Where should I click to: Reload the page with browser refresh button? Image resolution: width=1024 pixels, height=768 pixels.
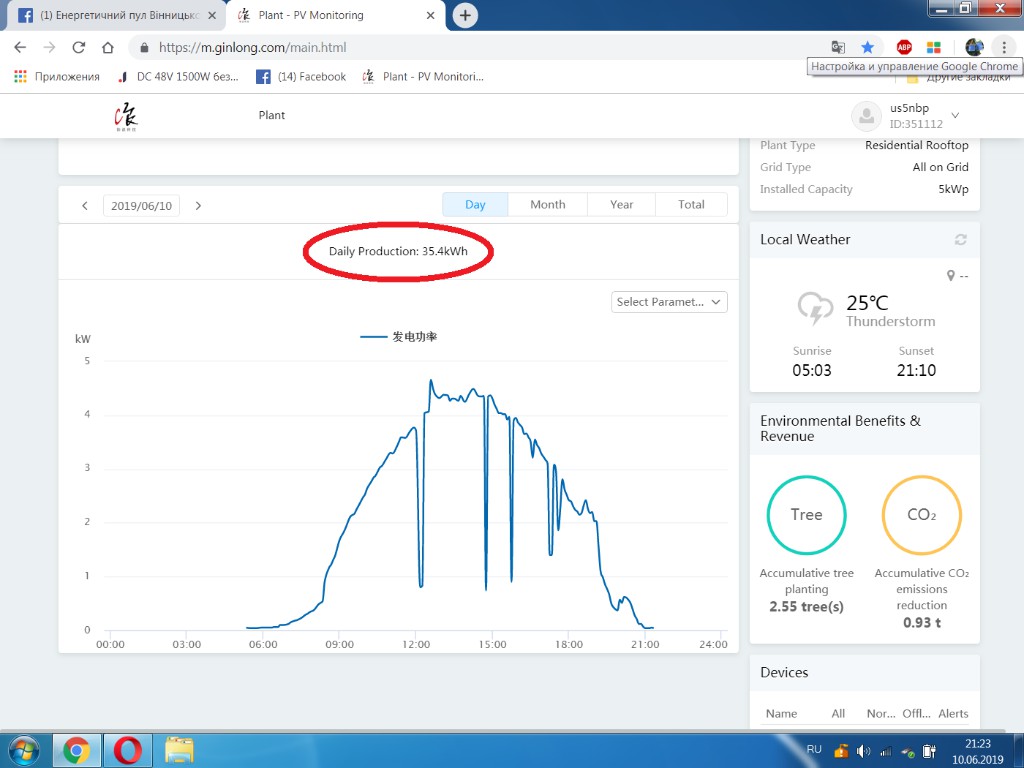tap(79, 47)
